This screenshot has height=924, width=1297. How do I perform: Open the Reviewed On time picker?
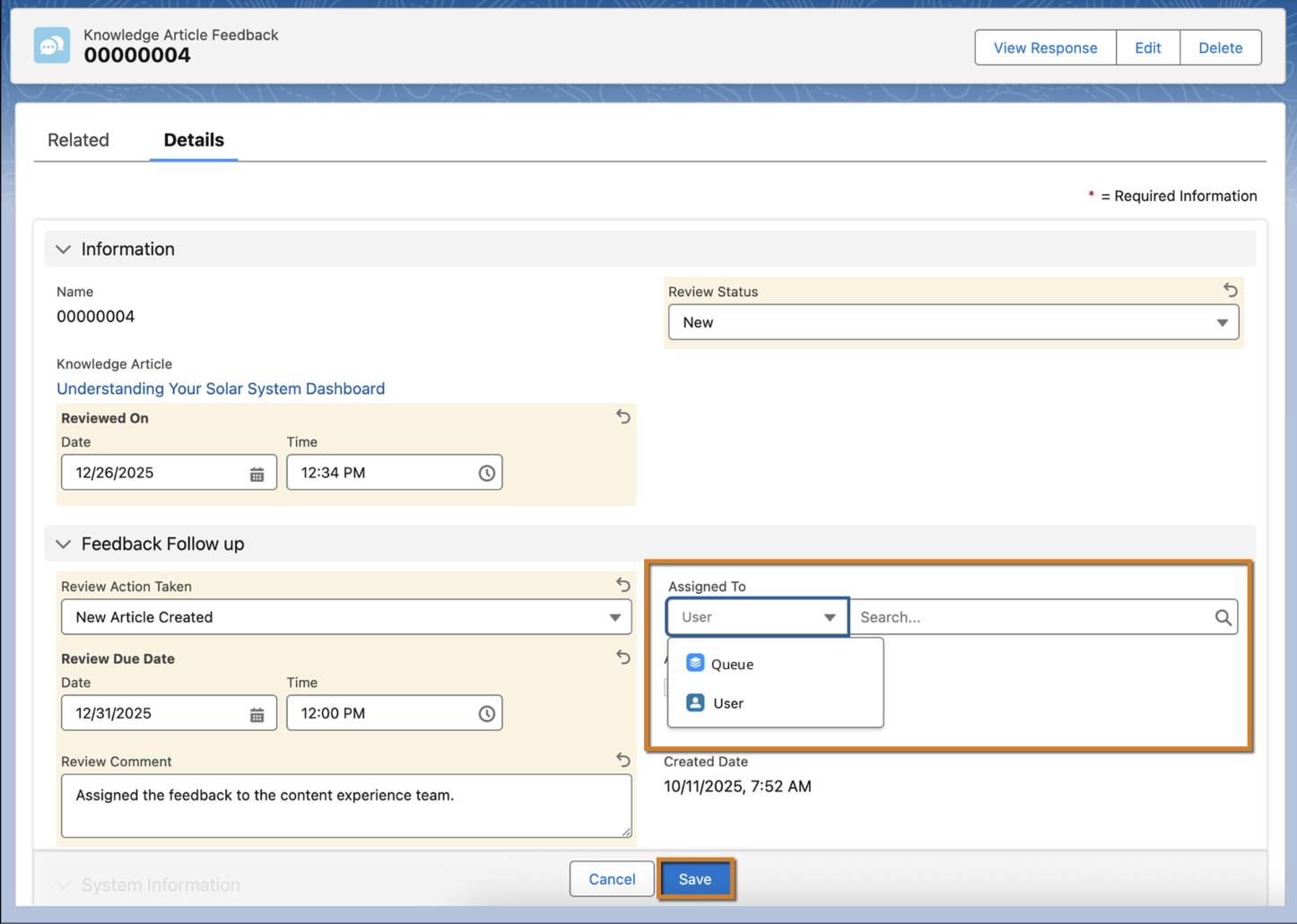pyautogui.click(x=486, y=473)
